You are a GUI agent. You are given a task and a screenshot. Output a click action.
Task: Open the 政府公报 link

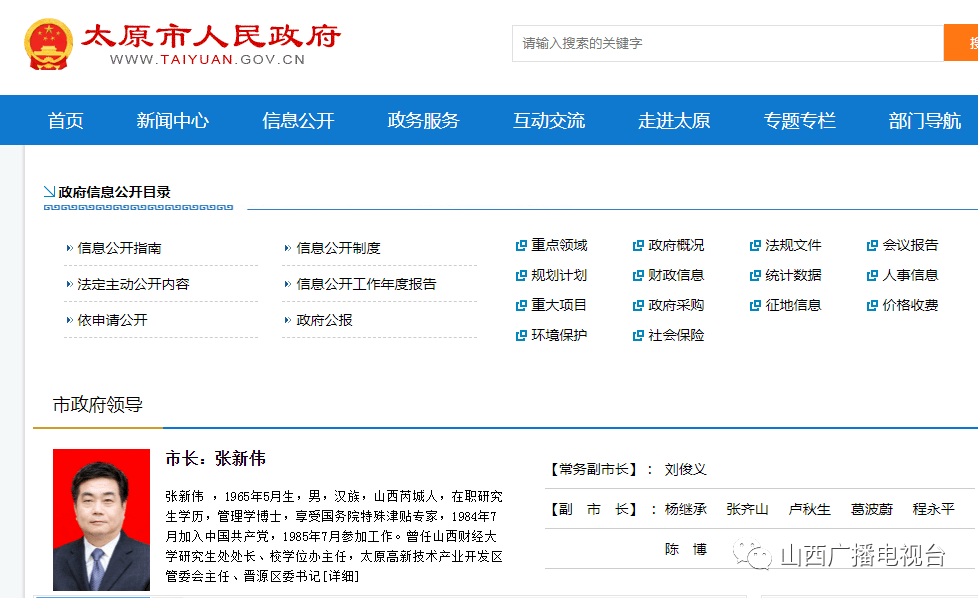pos(324,321)
